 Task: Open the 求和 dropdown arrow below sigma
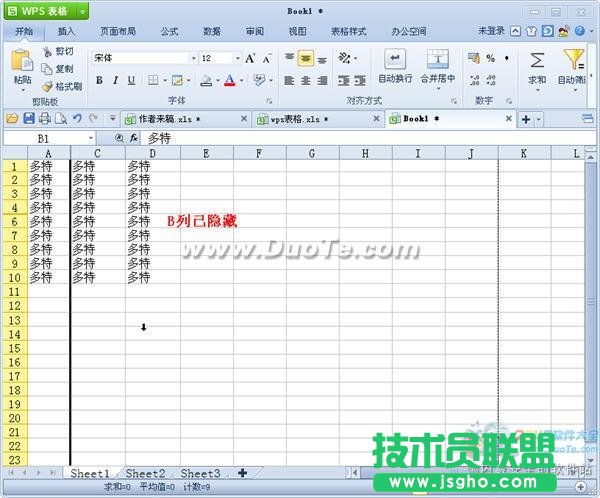point(537,91)
